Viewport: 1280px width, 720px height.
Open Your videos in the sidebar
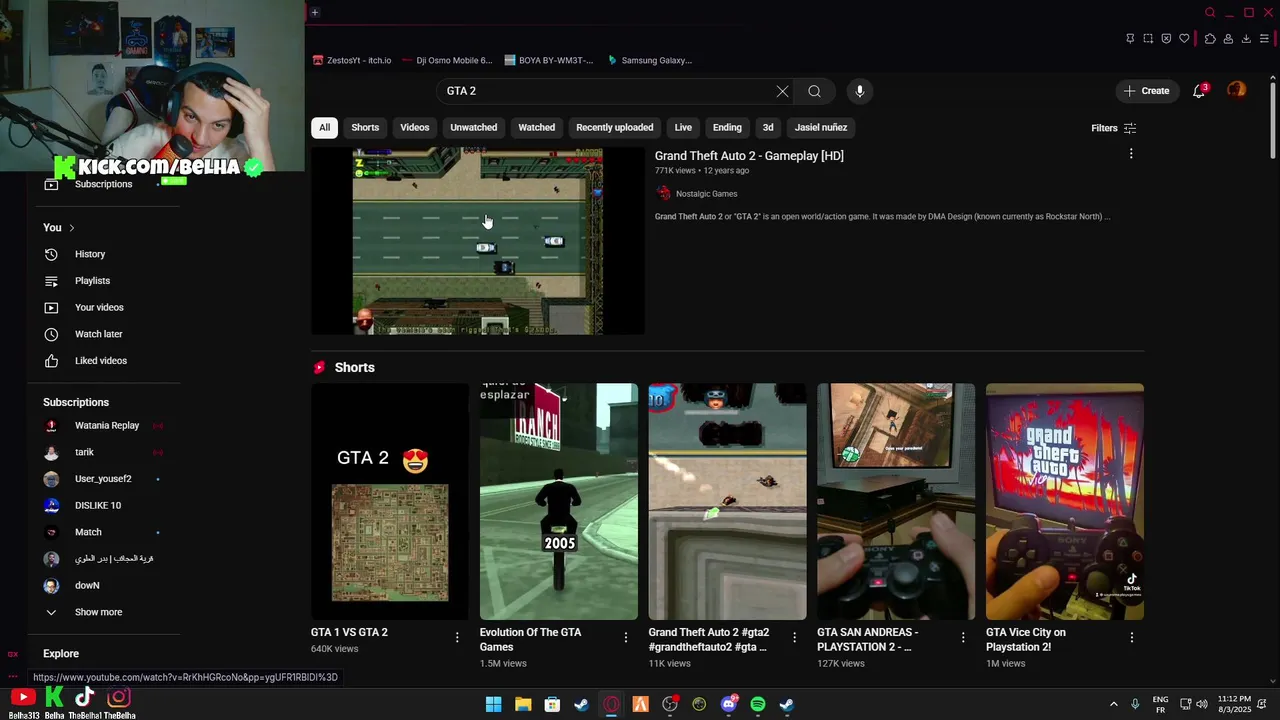pos(99,307)
